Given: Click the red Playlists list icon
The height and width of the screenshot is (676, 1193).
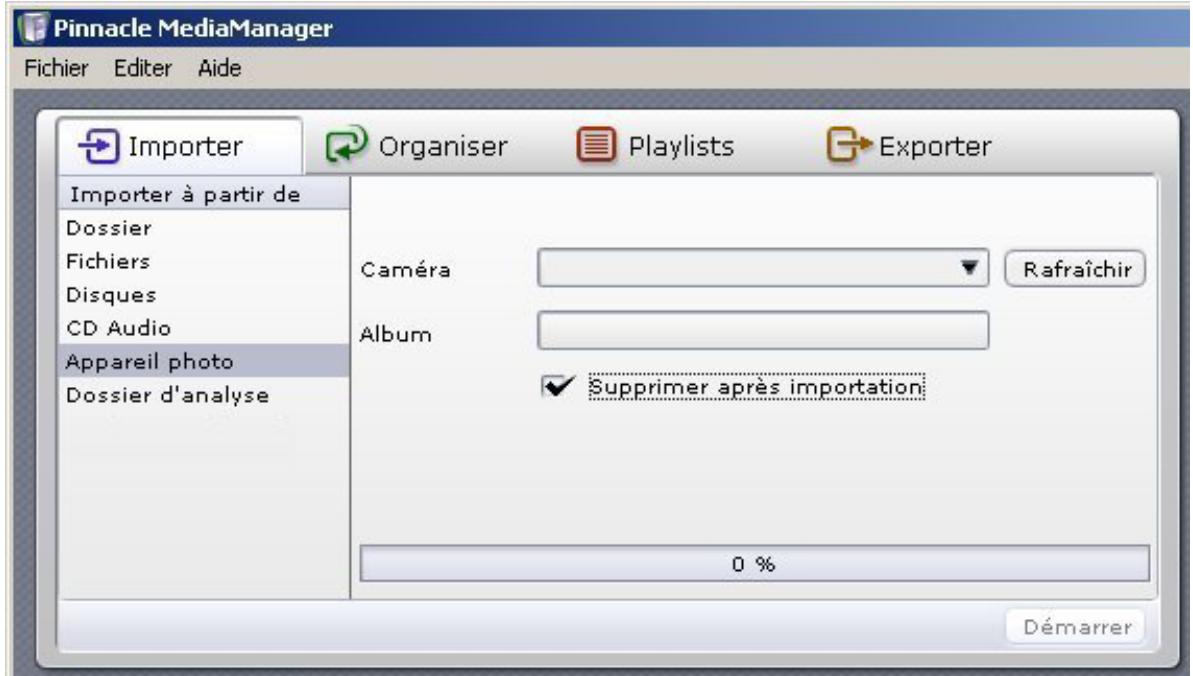Looking at the screenshot, I should (596, 145).
